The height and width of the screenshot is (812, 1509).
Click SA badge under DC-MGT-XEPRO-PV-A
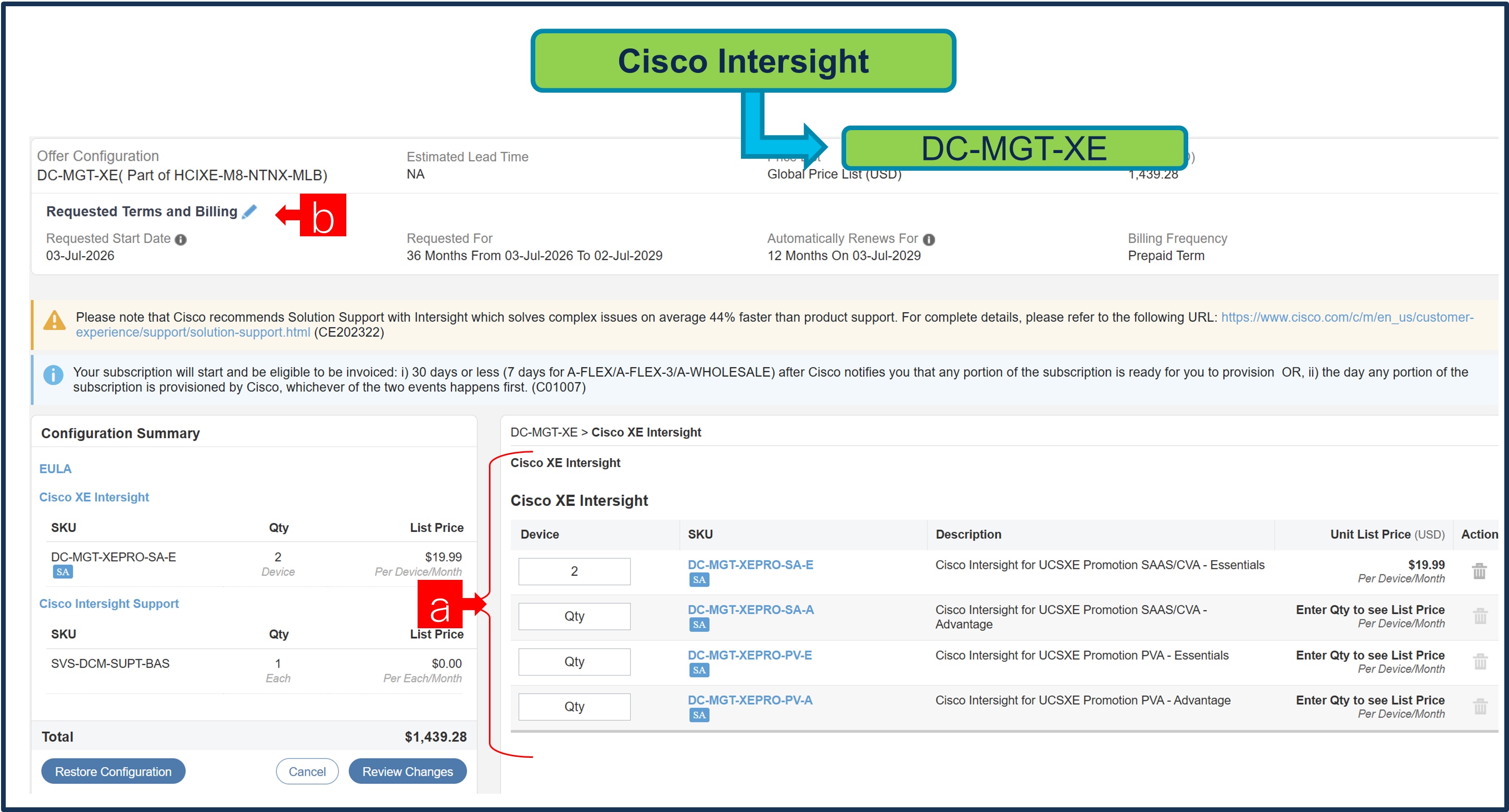pyautogui.click(x=699, y=715)
